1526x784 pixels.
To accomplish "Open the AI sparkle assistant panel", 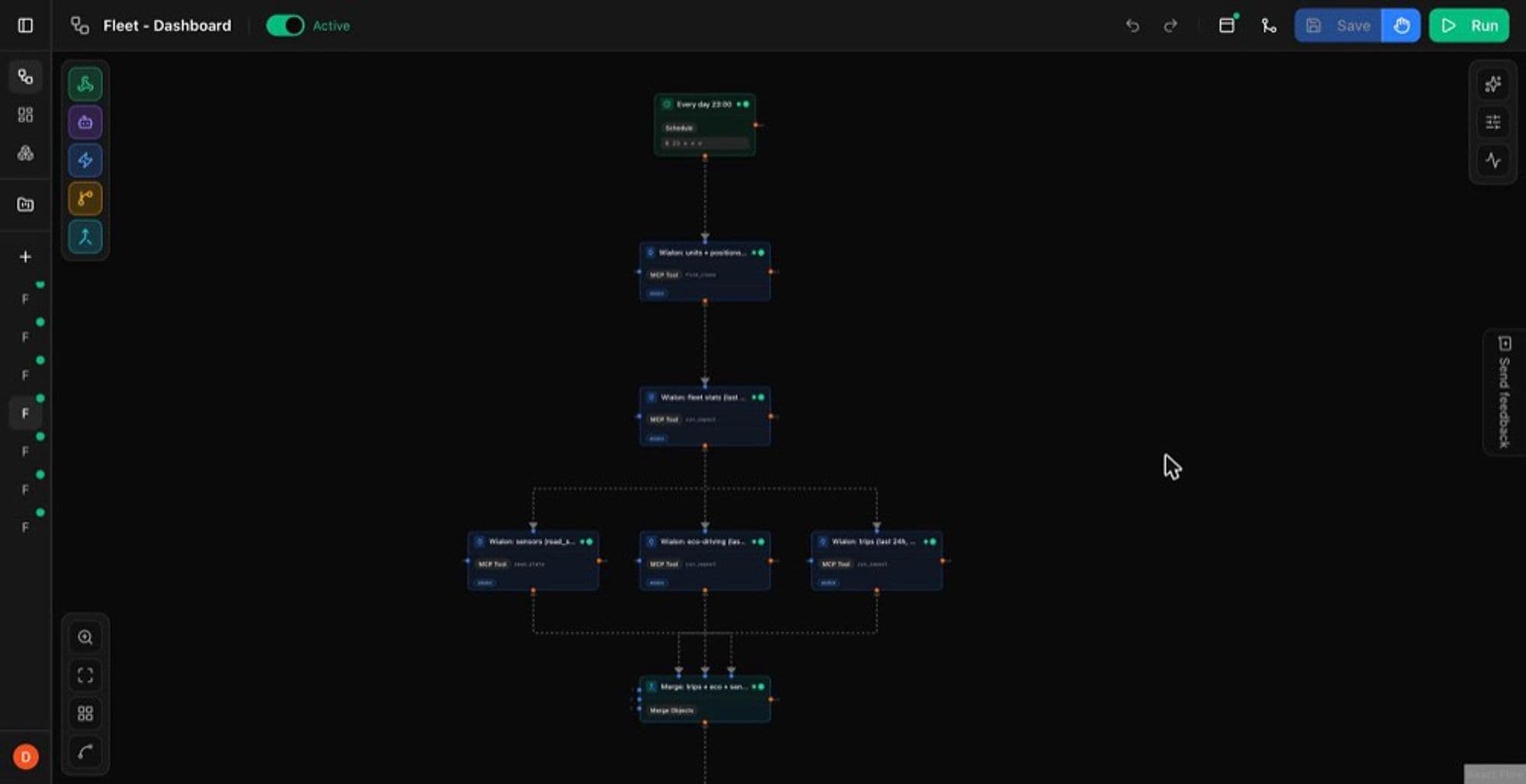I will (x=1492, y=84).
